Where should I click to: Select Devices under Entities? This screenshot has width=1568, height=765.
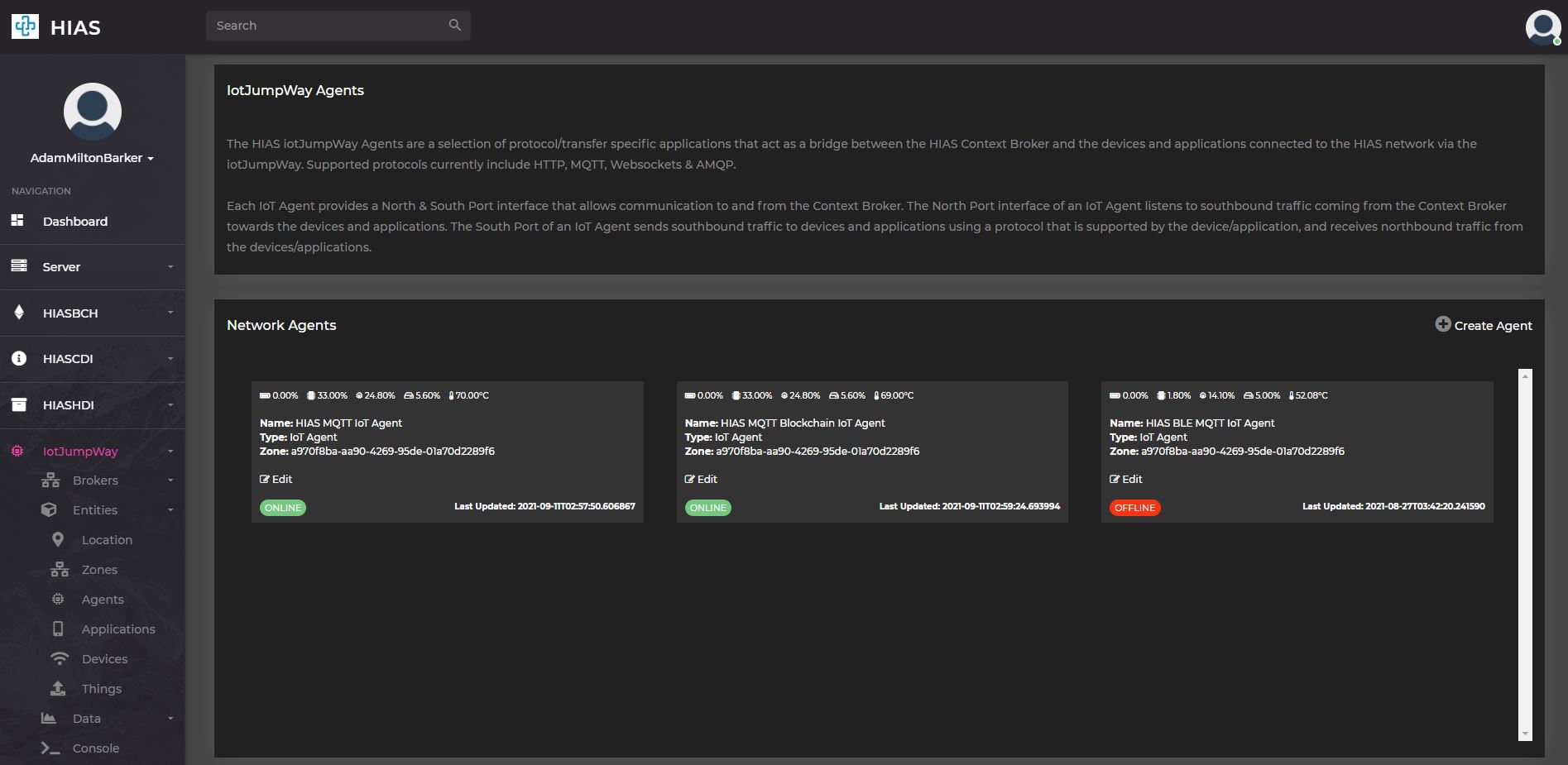tap(104, 658)
